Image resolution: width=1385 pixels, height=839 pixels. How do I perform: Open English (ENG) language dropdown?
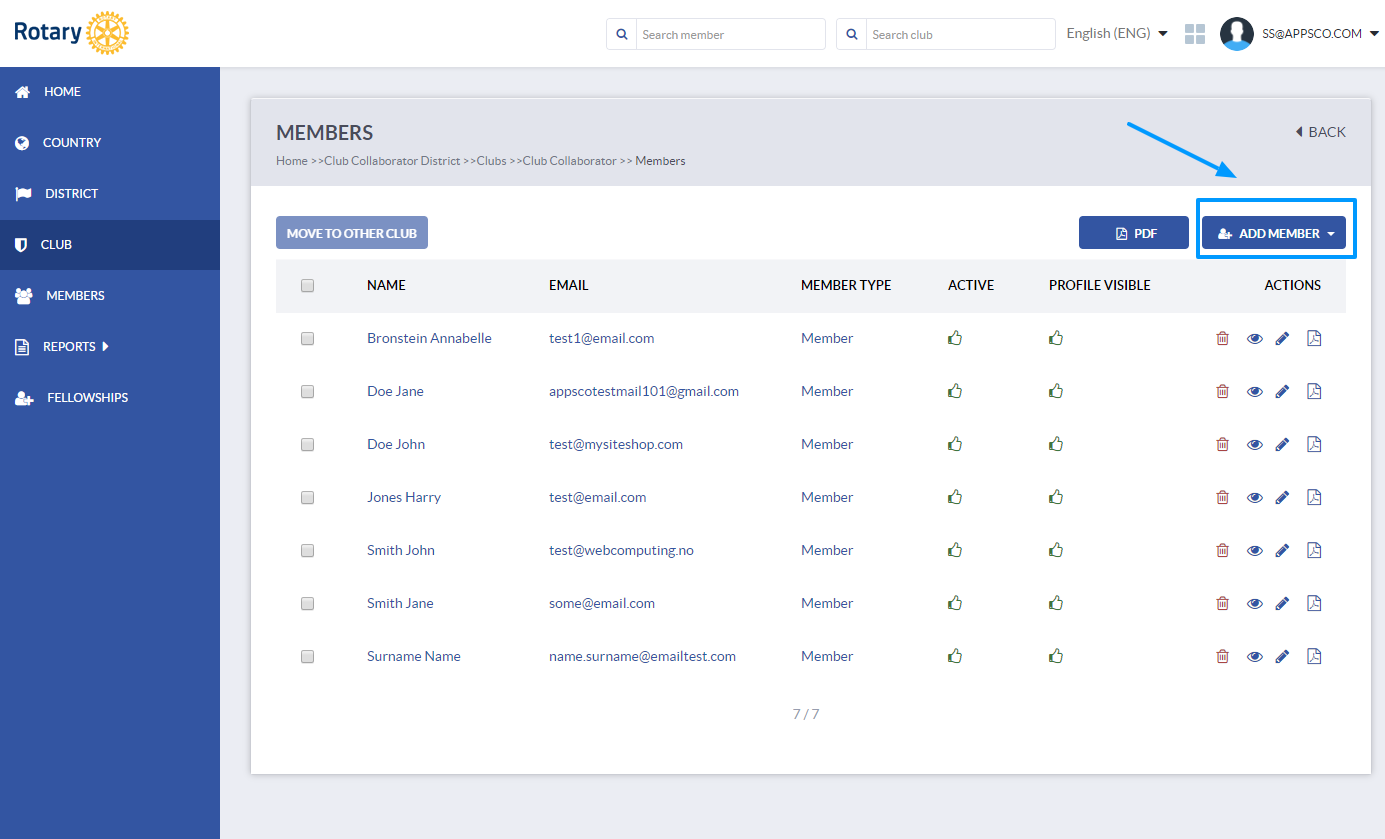tap(1117, 34)
